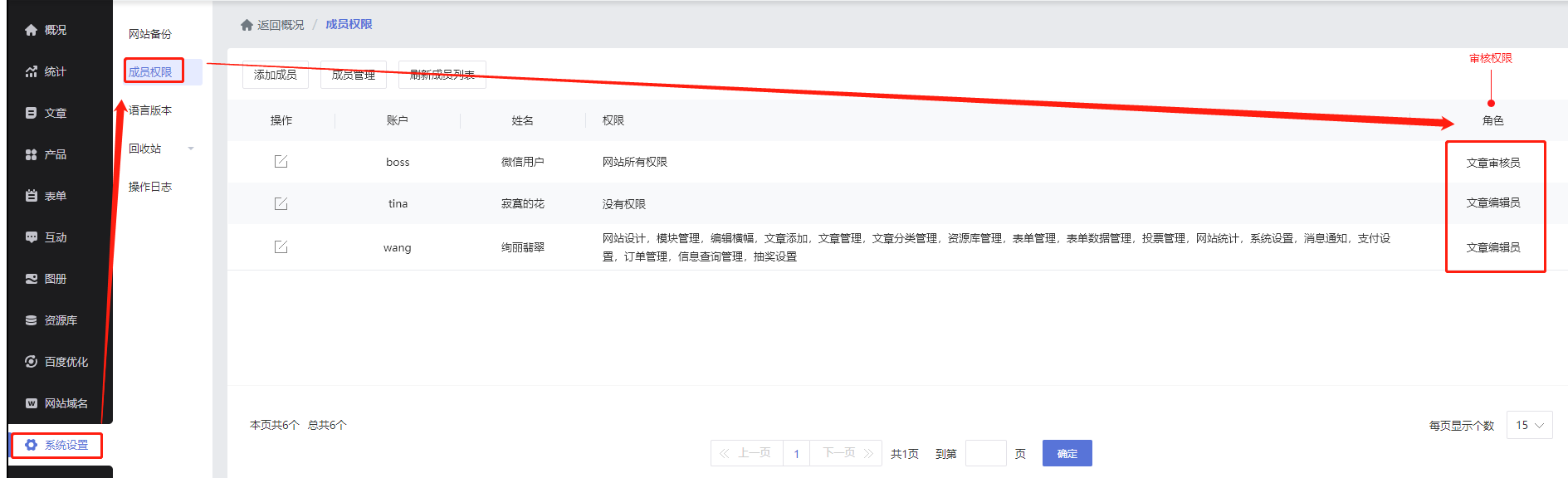Click the 文章编辑员 role in tina row
The width and height of the screenshot is (1568, 478).
point(1493,202)
